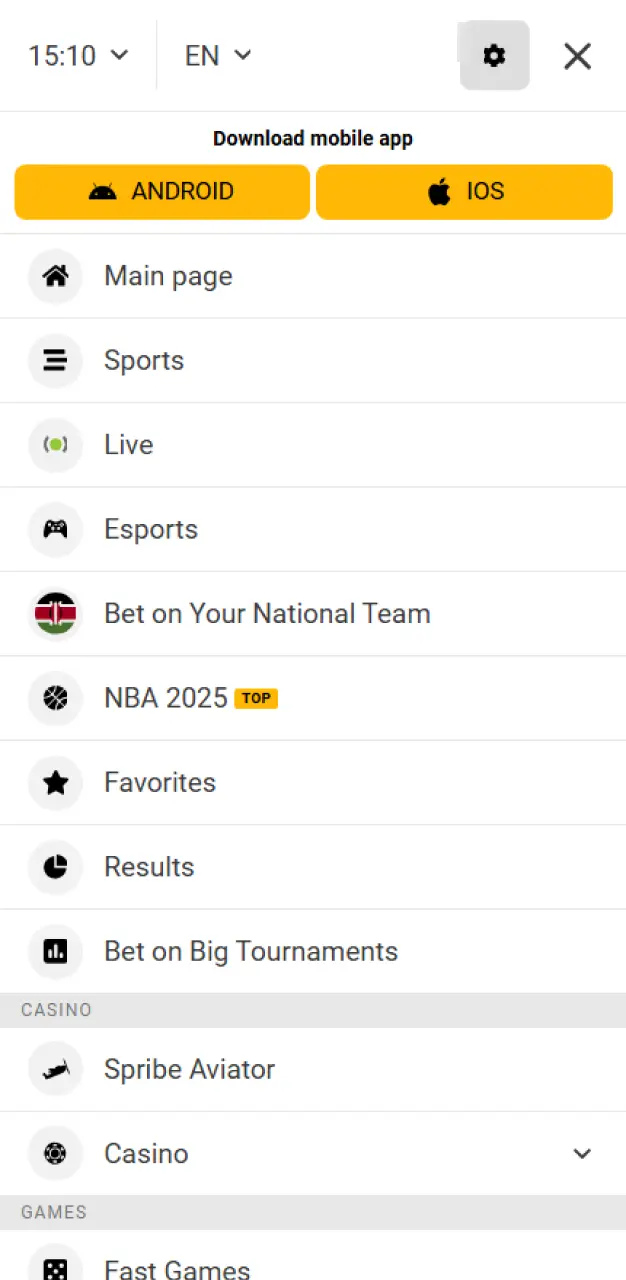Click the home icon for Main page
The image size is (626, 1280).
(55, 276)
